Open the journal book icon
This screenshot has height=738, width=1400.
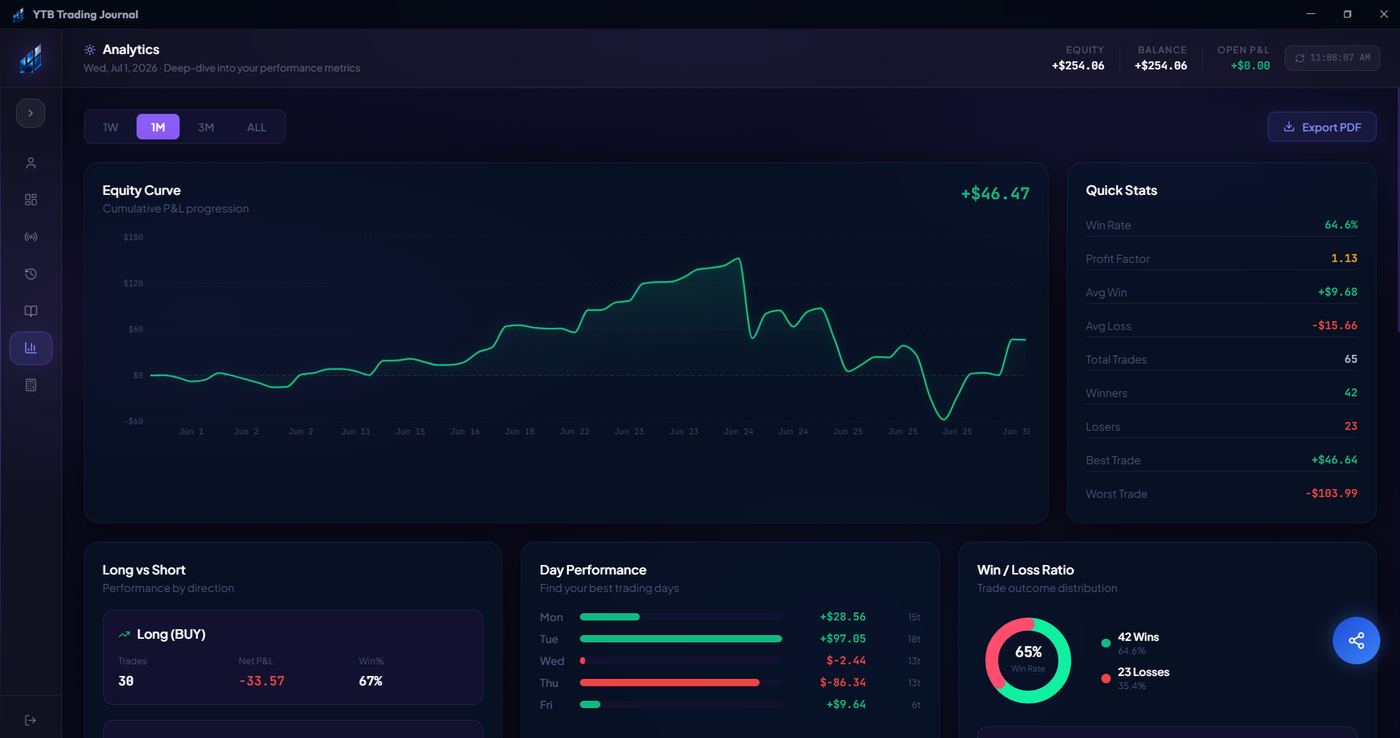[x=31, y=311]
